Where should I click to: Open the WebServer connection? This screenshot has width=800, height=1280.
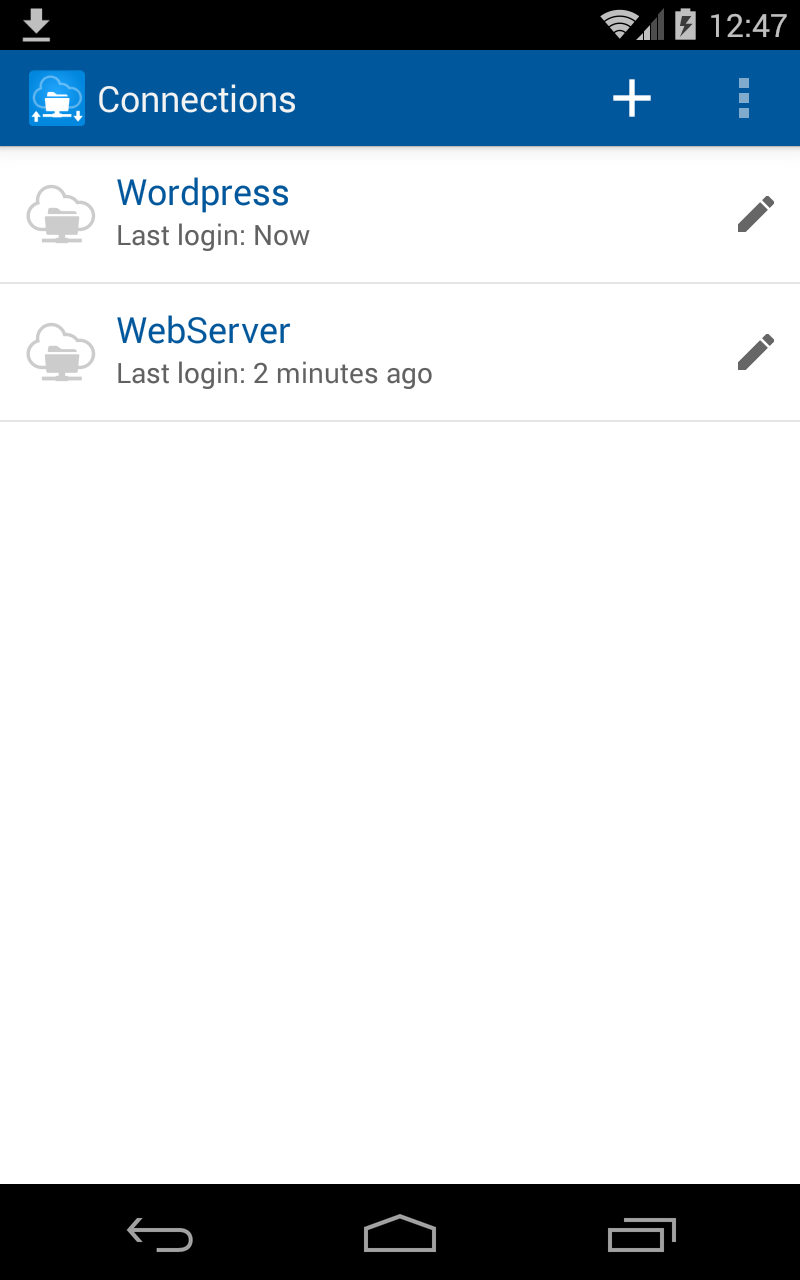400,353
